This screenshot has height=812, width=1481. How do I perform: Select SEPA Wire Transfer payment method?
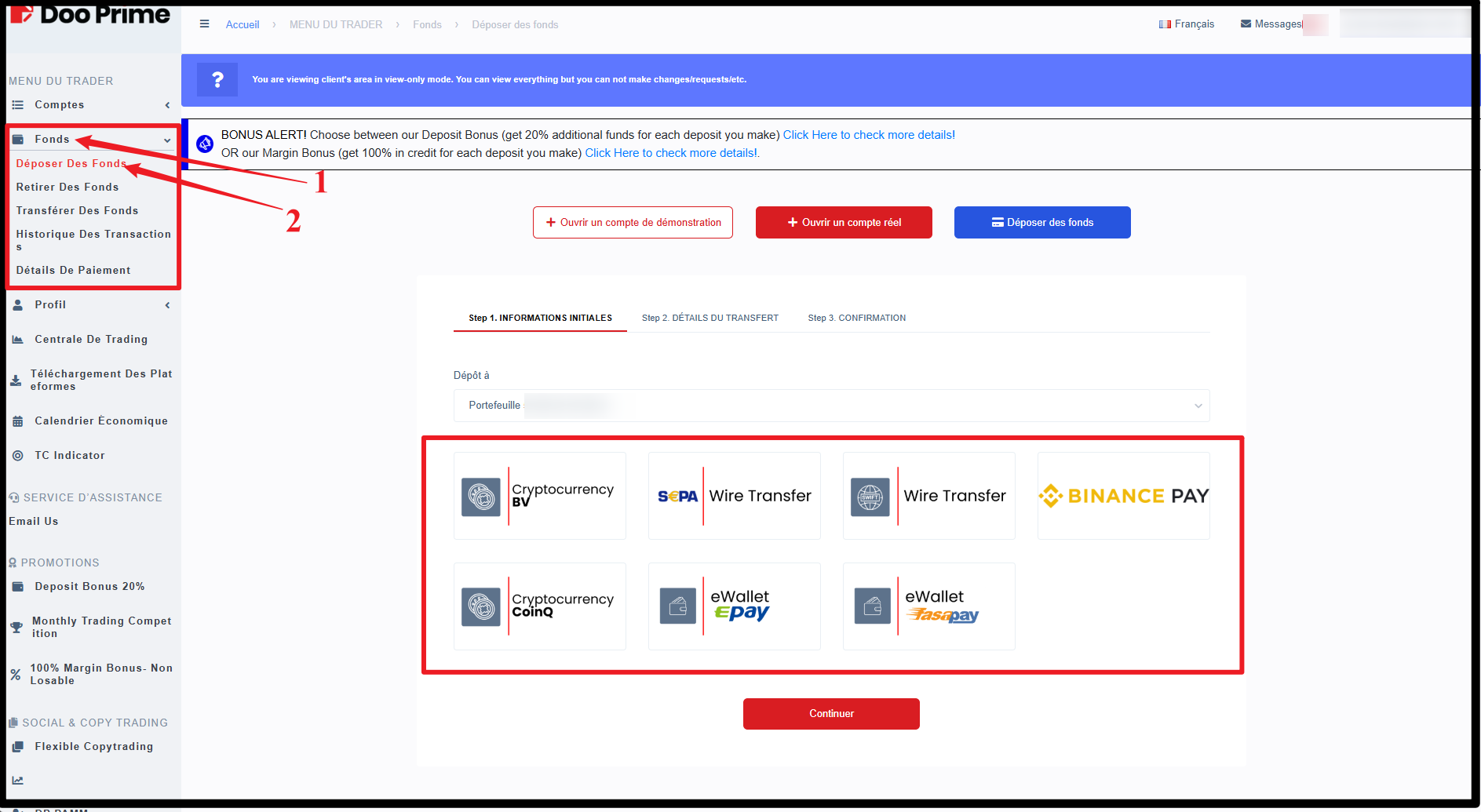(x=735, y=496)
